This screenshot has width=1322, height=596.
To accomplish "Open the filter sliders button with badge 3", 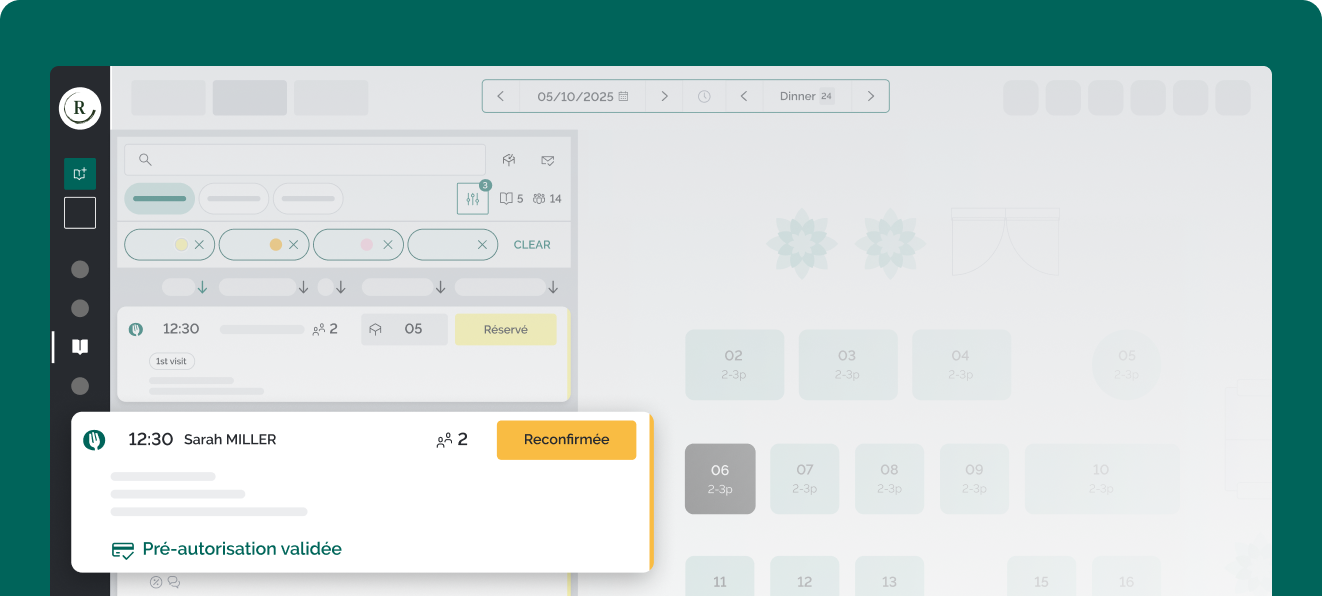I will [x=473, y=198].
